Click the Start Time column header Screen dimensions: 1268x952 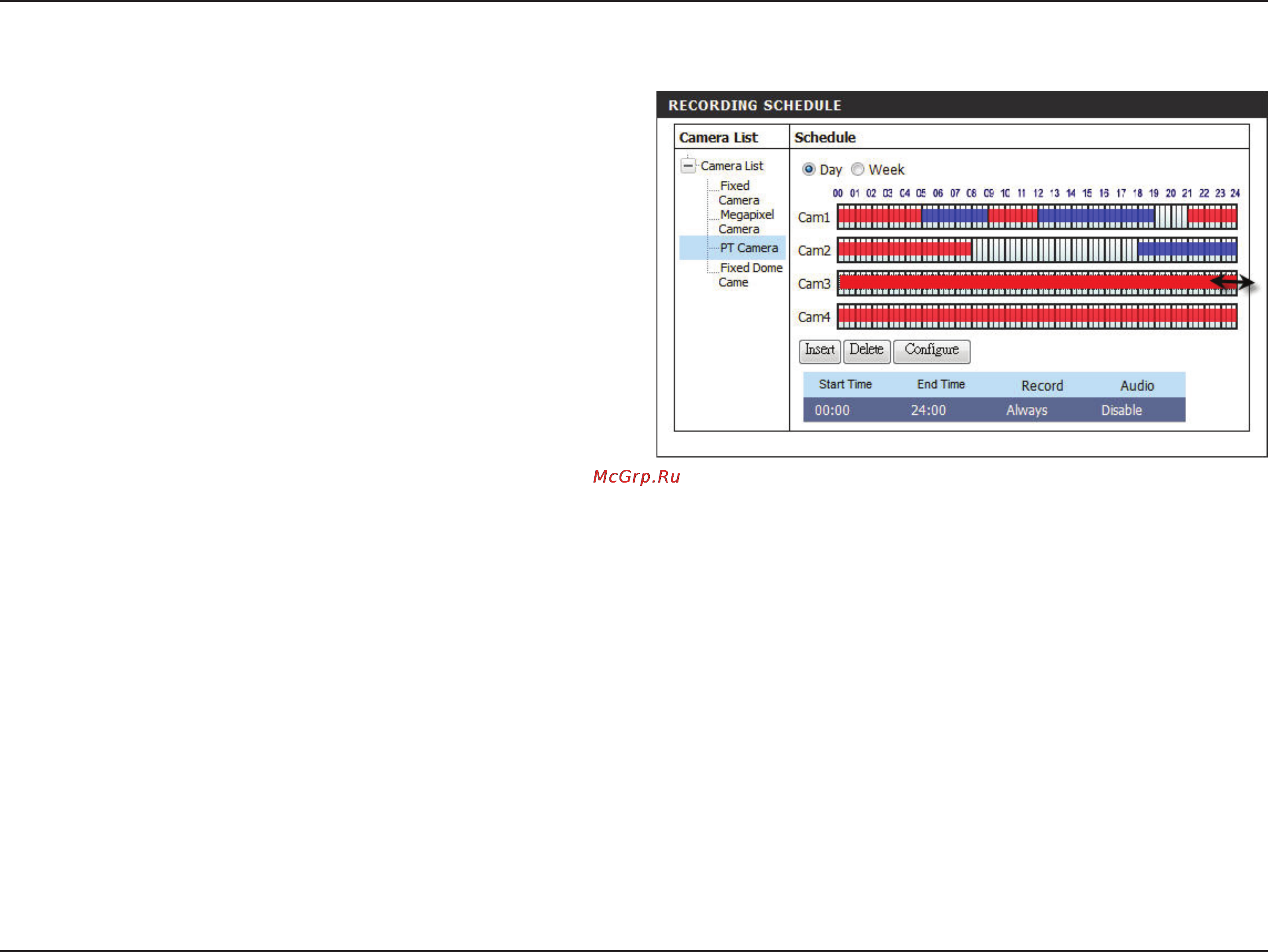pos(845,384)
